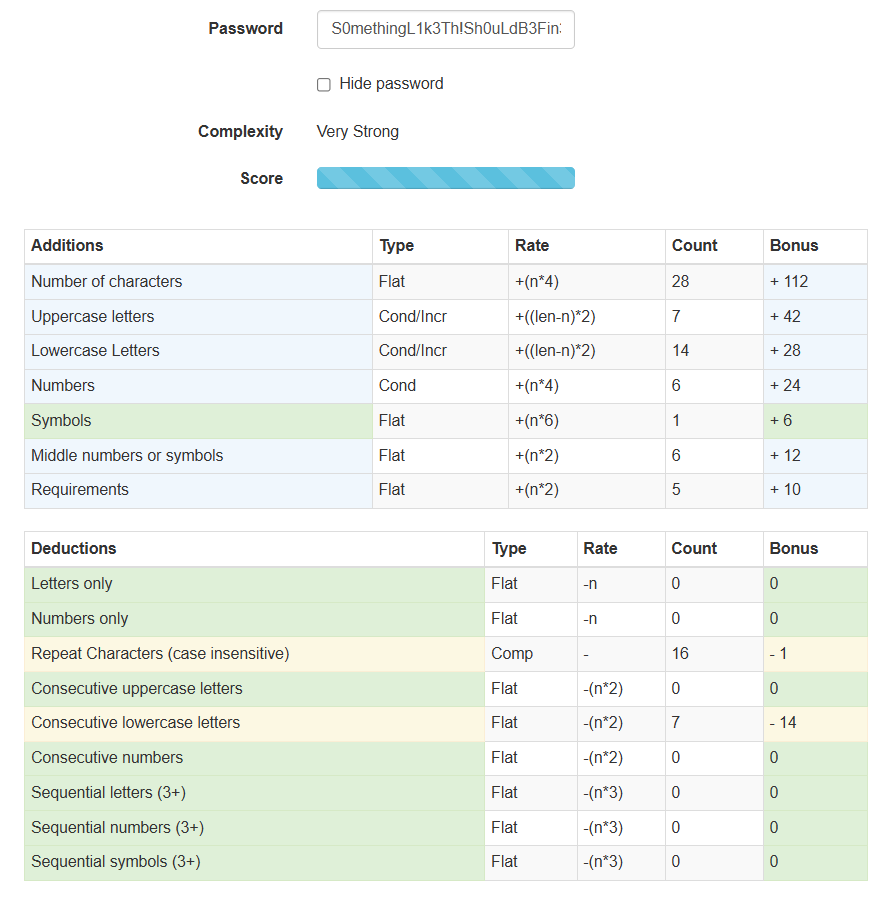Click the Letters only deduction row
The image size is (889, 901).
(x=72, y=584)
